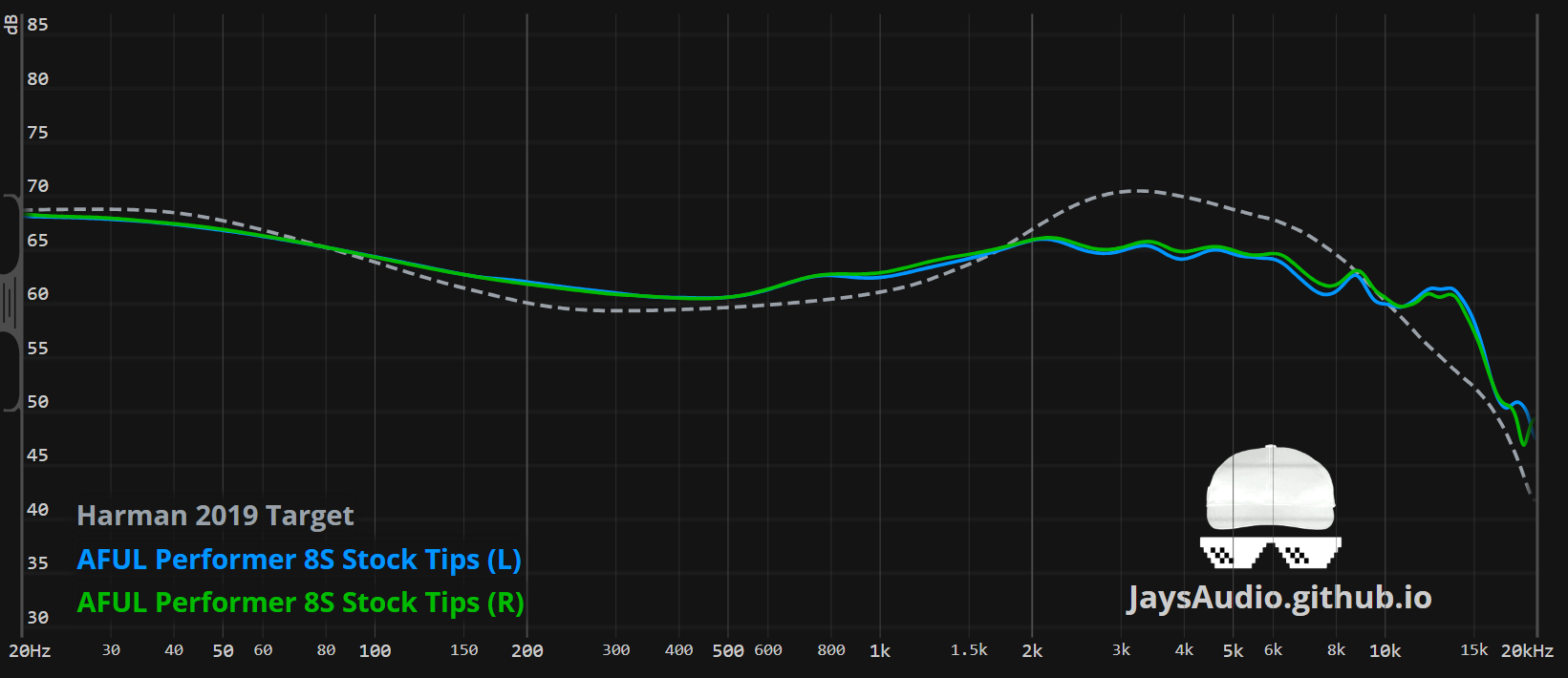Viewport: 1568px width, 678px height.
Task: Click the 60 dB label on the y-axis
Action: (37, 294)
